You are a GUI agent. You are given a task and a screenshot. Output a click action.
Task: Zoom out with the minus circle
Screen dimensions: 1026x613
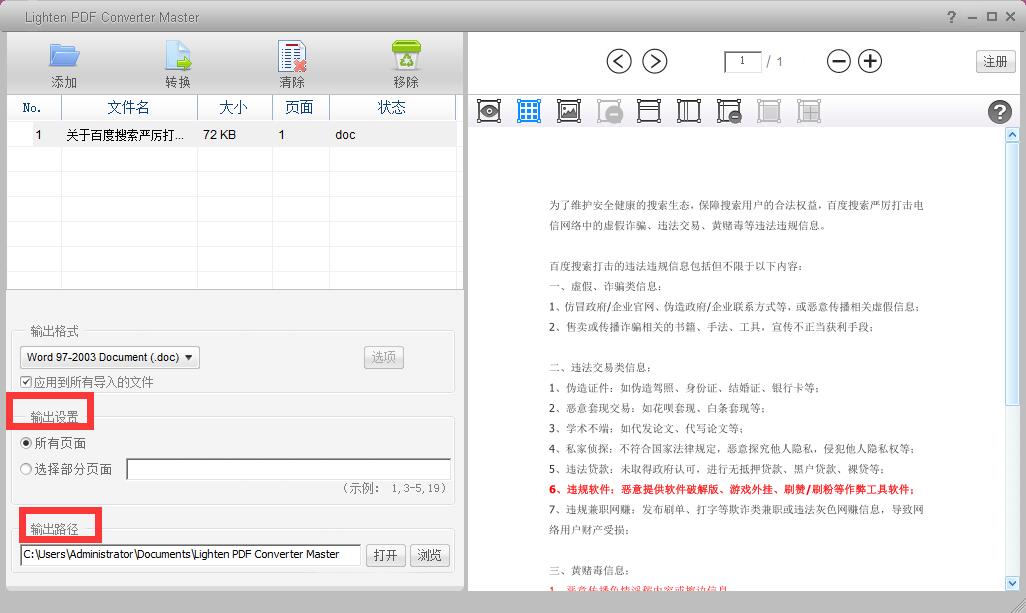click(x=838, y=61)
